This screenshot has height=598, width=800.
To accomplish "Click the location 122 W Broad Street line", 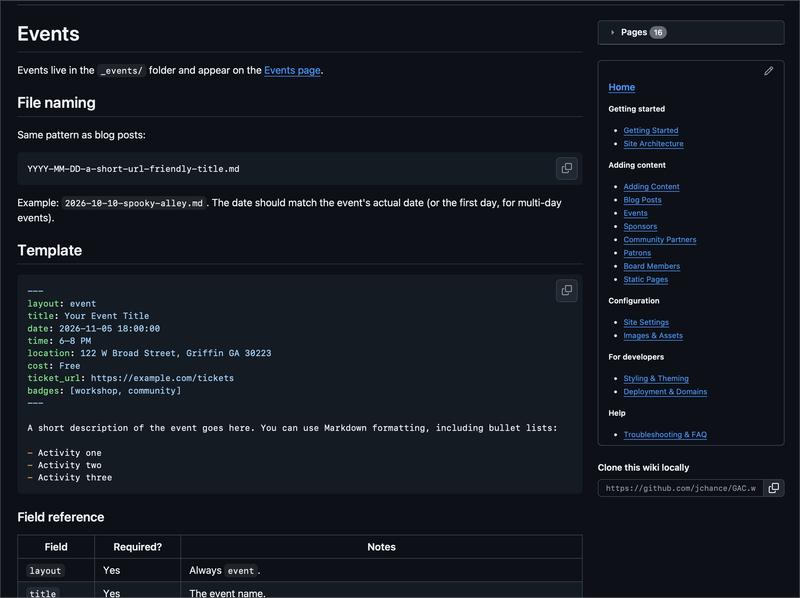I will pyautogui.click(x=149, y=353).
